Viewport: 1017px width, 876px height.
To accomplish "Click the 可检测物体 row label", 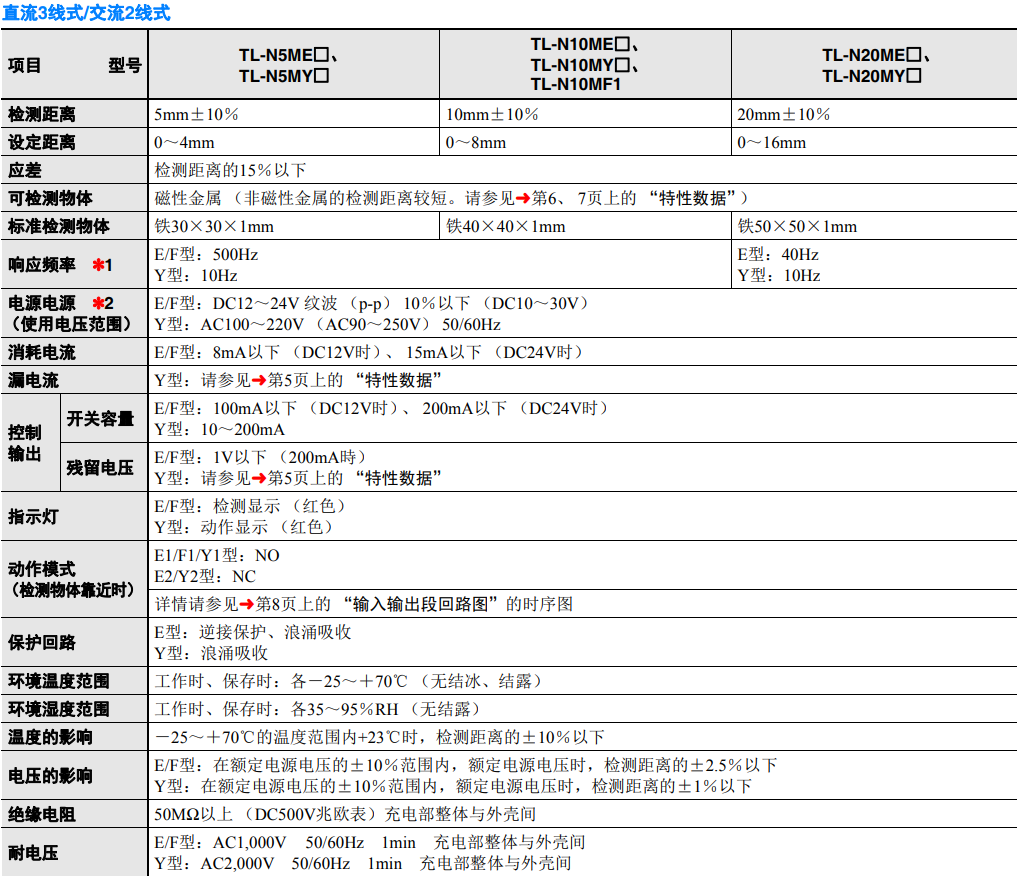I will (50, 198).
